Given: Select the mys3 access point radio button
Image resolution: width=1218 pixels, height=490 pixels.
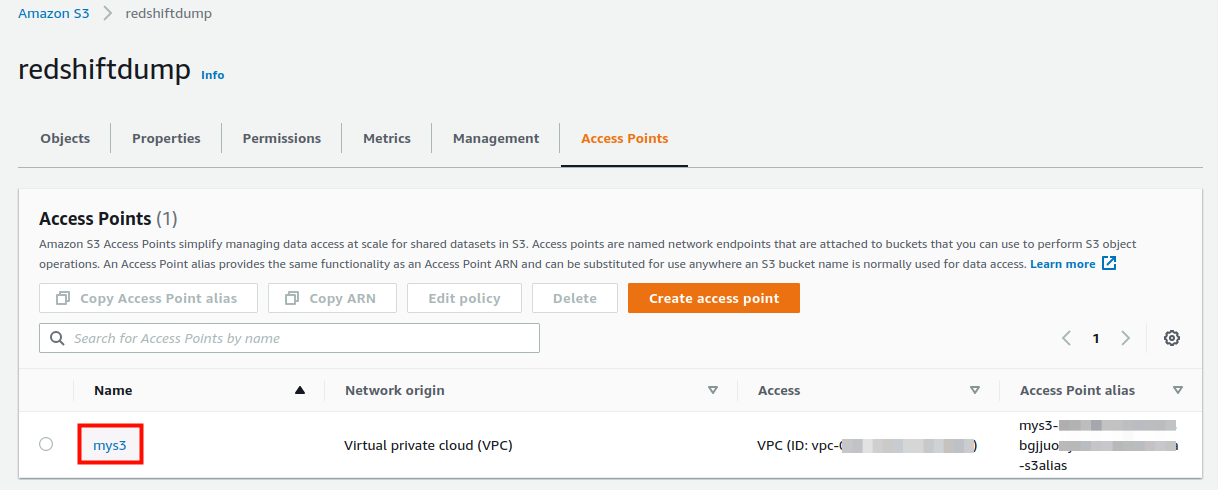Looking at the screenshot, I should click(46, 444).
